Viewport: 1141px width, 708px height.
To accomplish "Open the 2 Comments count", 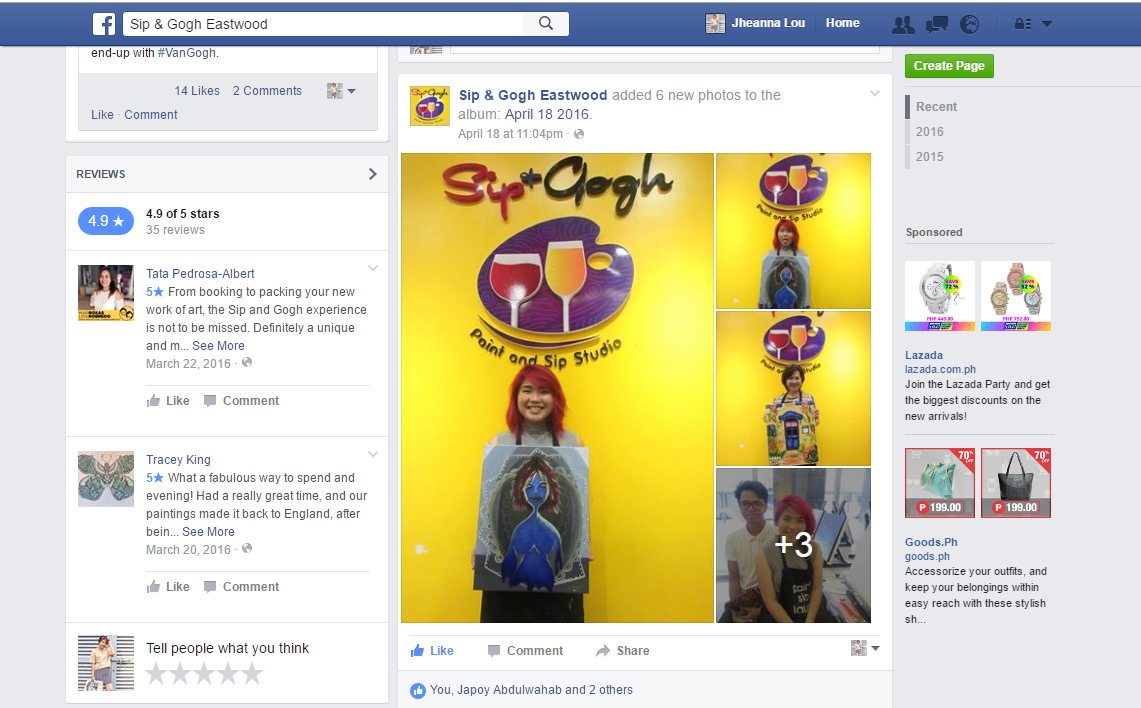I will click(267, 91).
